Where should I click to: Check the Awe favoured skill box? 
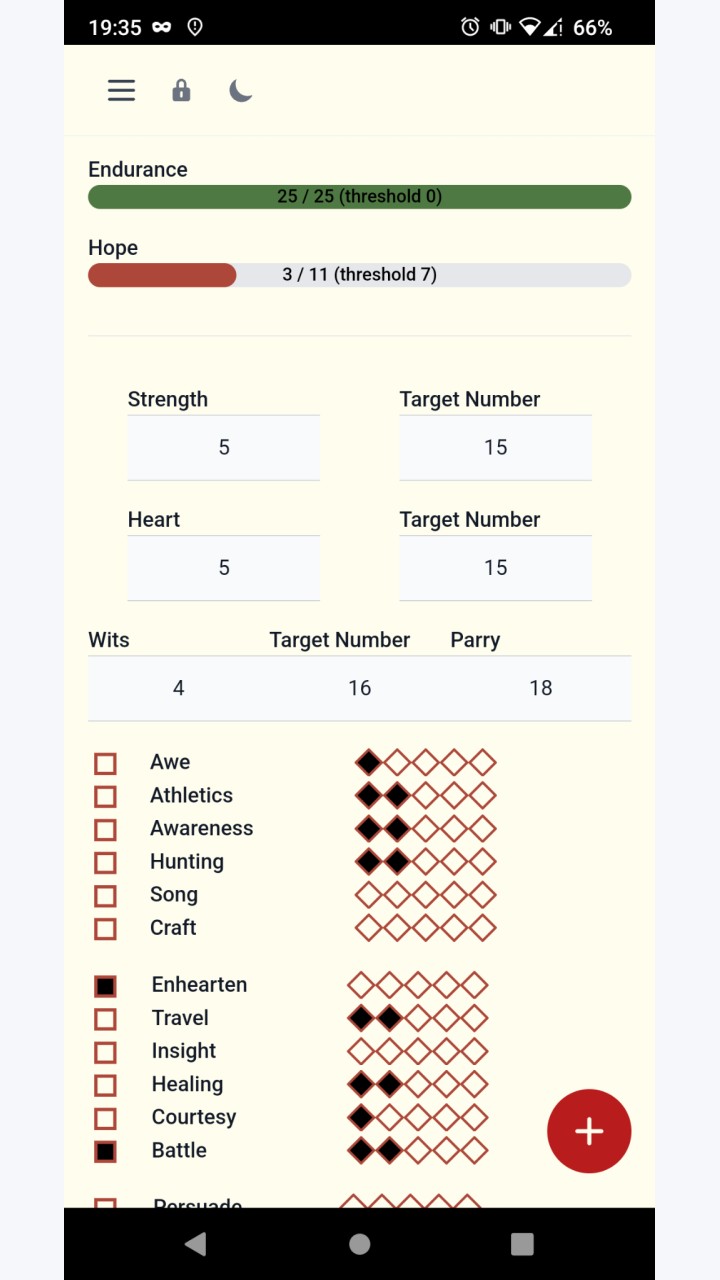(105, 764)
